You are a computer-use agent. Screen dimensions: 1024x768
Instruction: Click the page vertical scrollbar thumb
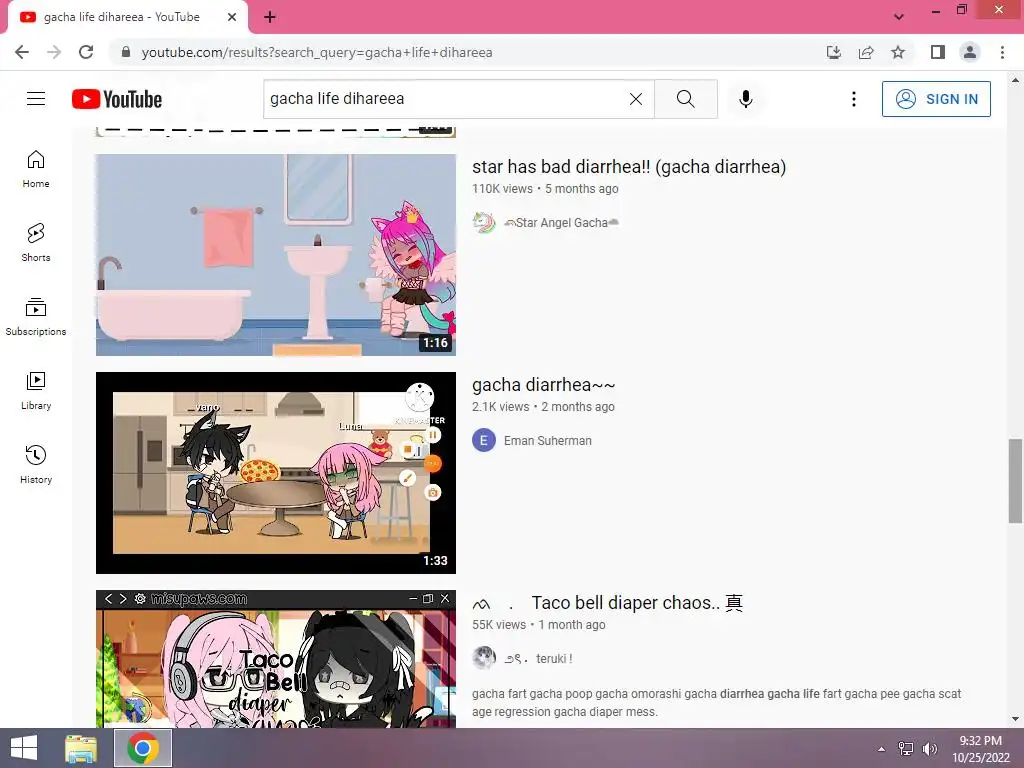pyautogui.click(x=1015, y=481)
